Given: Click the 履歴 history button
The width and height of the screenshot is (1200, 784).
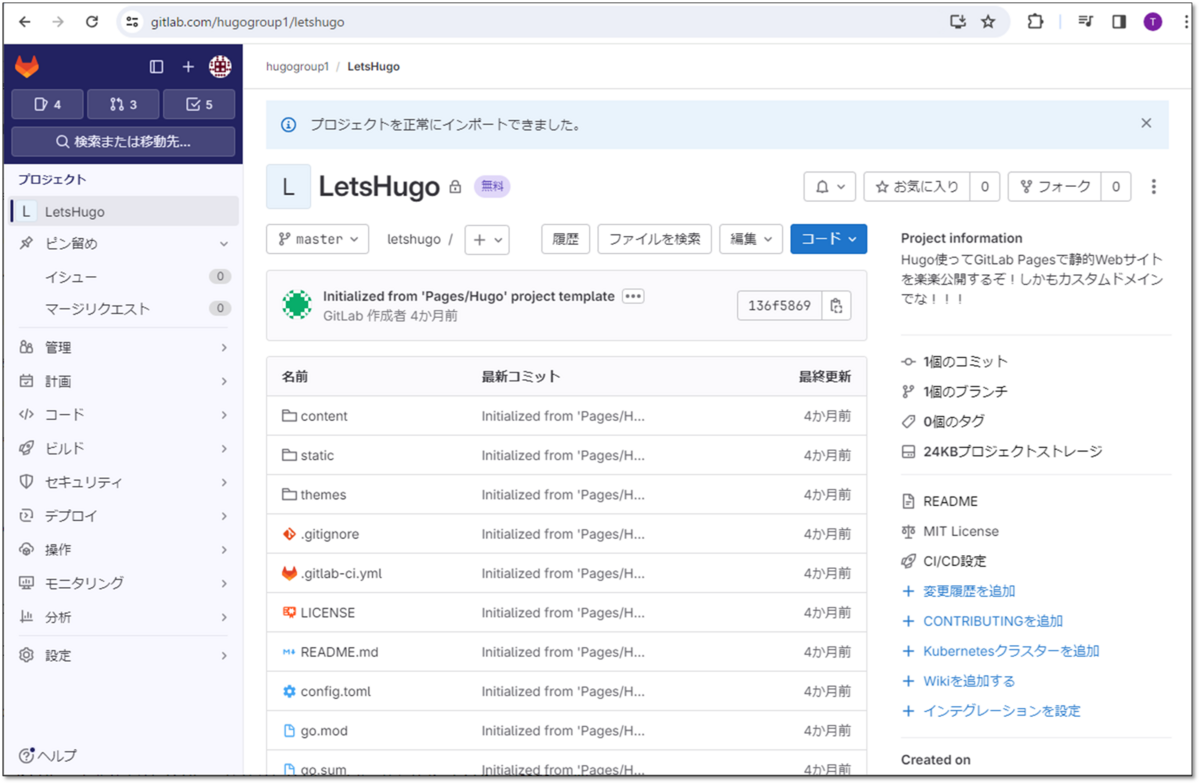Looking at the screenshot, I should tap(566, 239).
